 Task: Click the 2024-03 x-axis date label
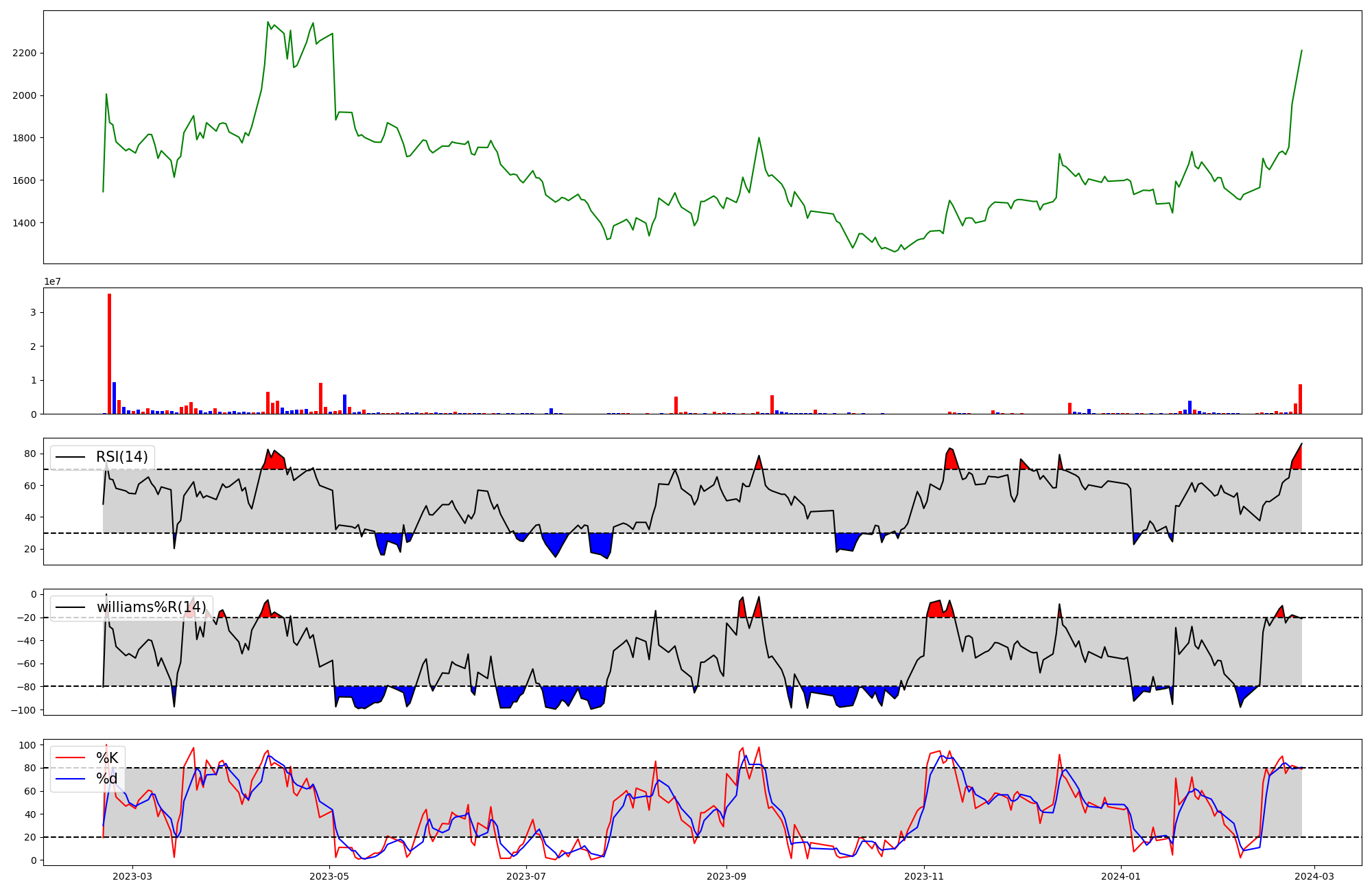(1314, 876)
